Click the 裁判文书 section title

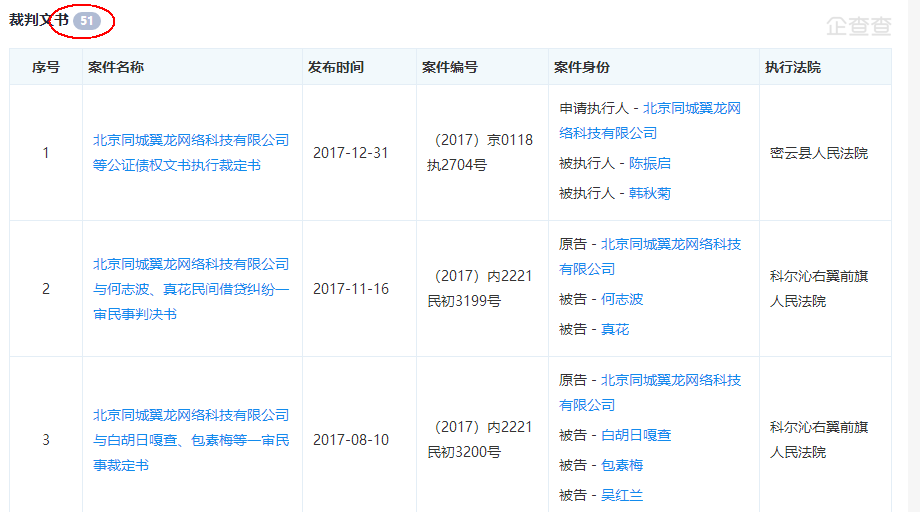pyautogui.click(x=39, y=20)
